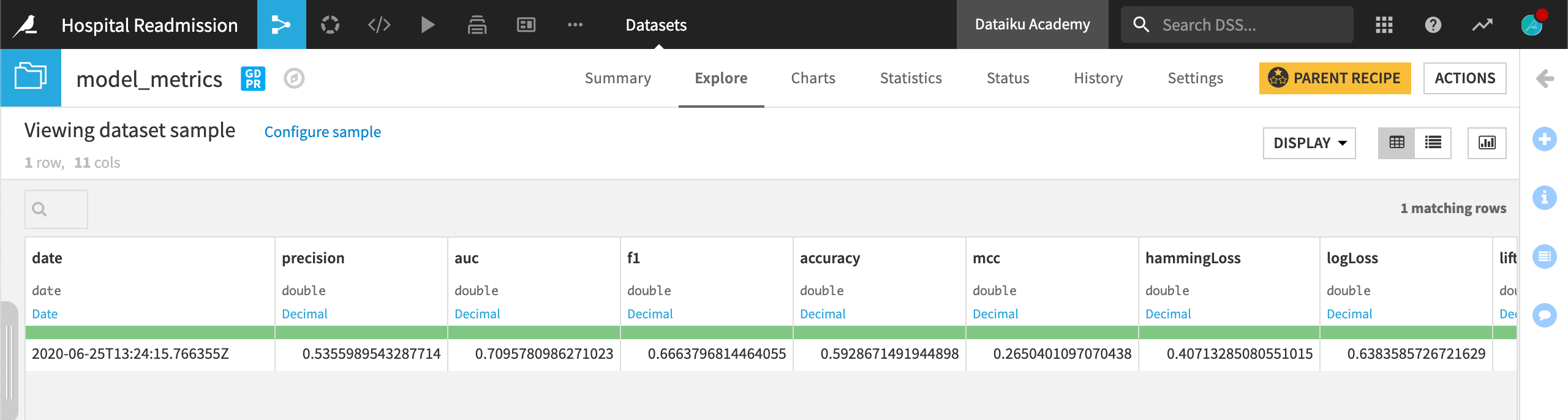Viewport: 1568px width, 420px height.
Task: Open the code notebooks icon
Action: [x=379, y=24]
